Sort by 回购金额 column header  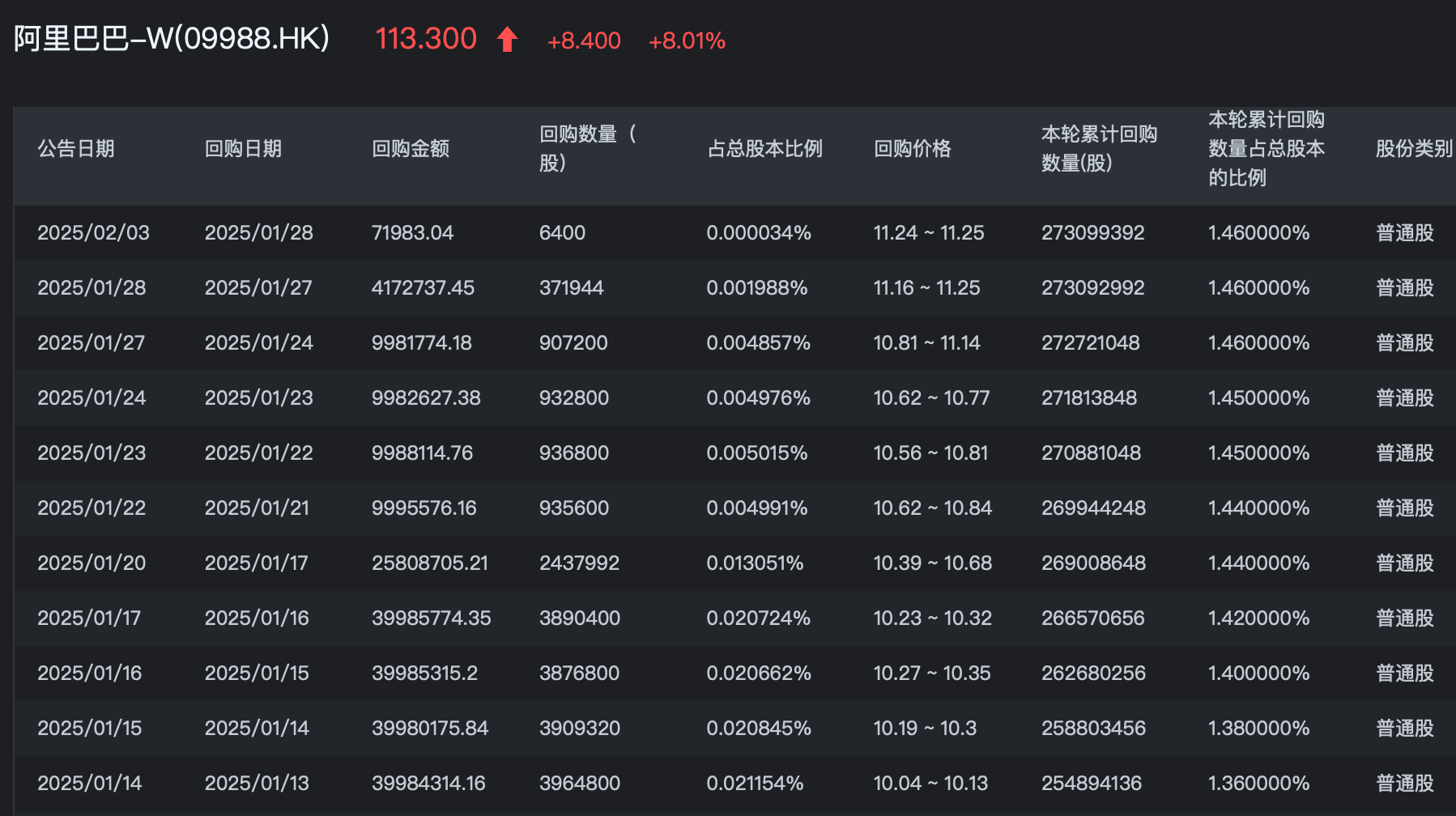pyautogui.click(x=411, y=149)
